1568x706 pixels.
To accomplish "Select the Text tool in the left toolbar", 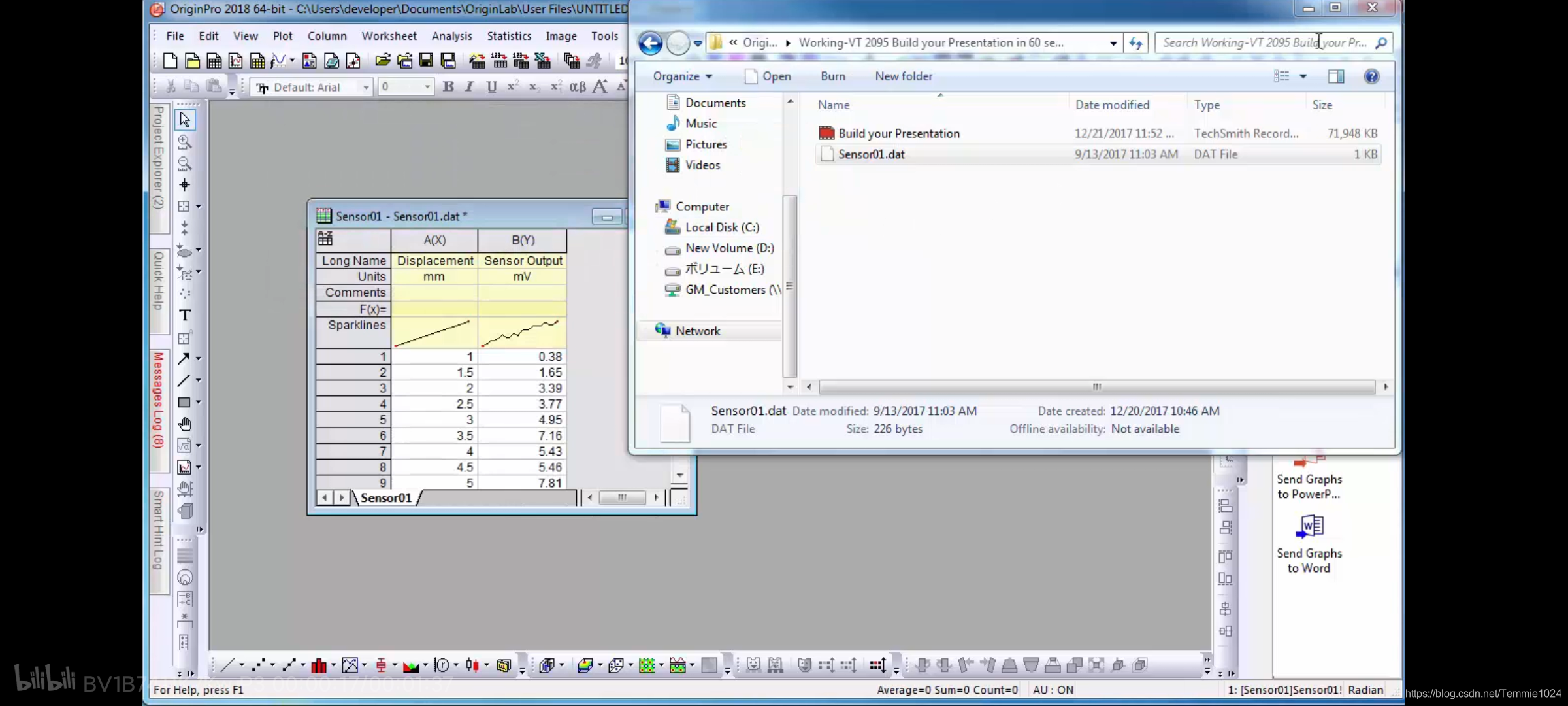I will [185, 316].
